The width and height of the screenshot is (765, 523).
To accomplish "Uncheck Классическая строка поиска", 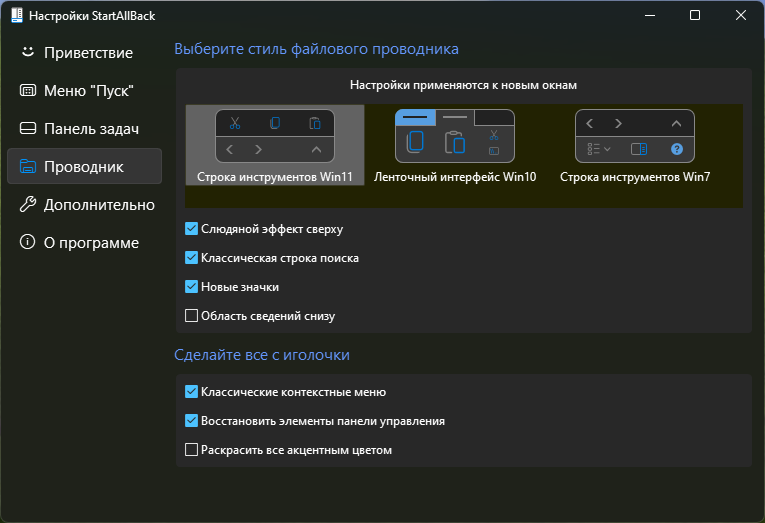I will [192, 258].
